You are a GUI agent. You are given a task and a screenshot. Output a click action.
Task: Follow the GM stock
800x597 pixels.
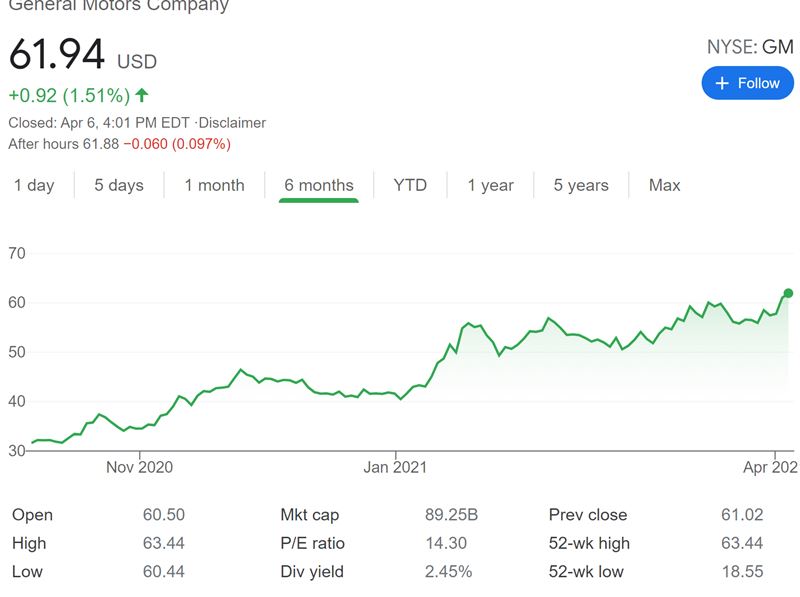747,83
